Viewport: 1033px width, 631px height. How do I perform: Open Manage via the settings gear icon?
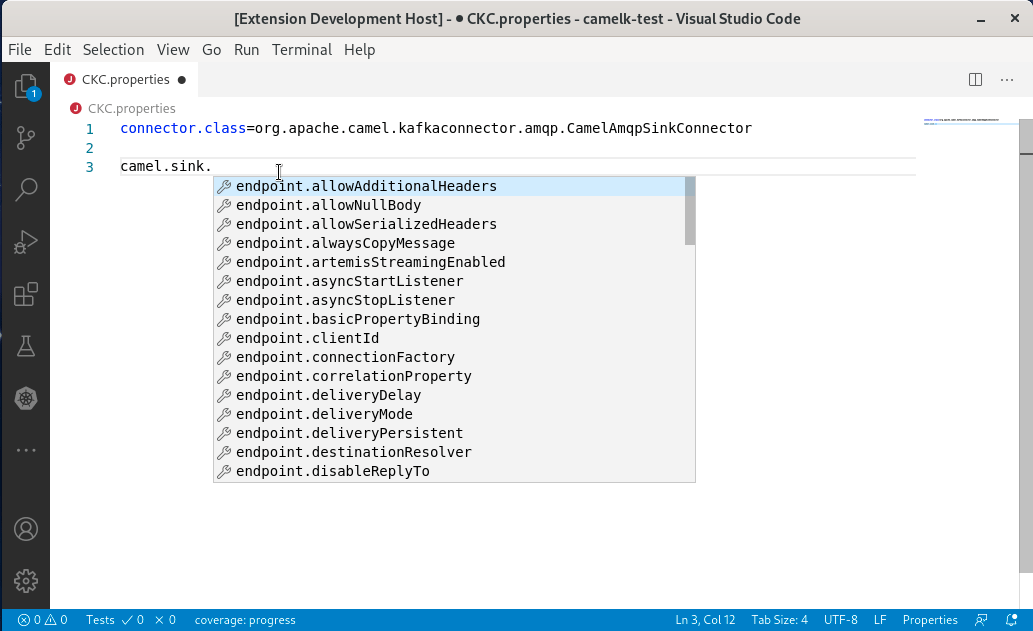26,581
